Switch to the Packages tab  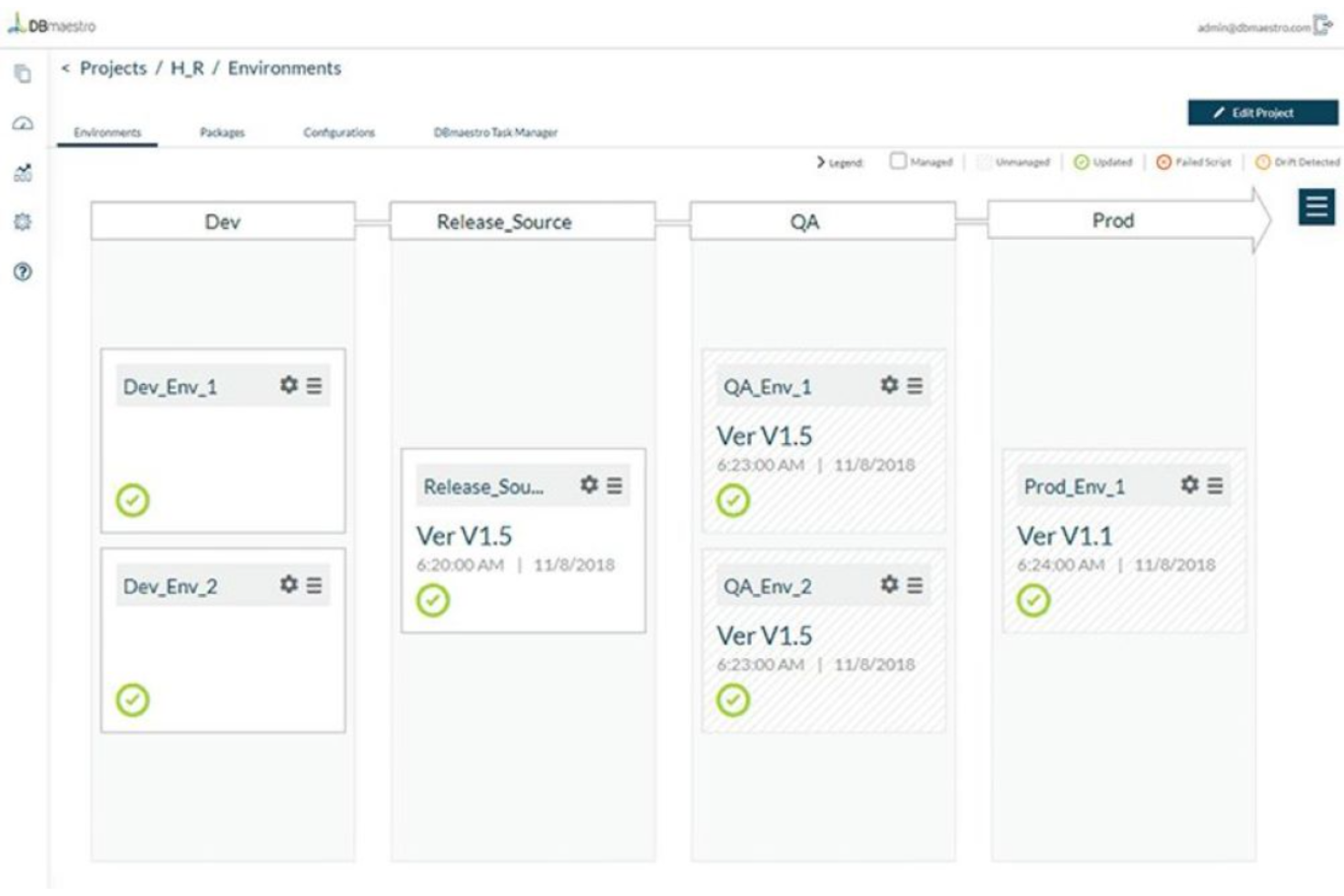[222, 132]
